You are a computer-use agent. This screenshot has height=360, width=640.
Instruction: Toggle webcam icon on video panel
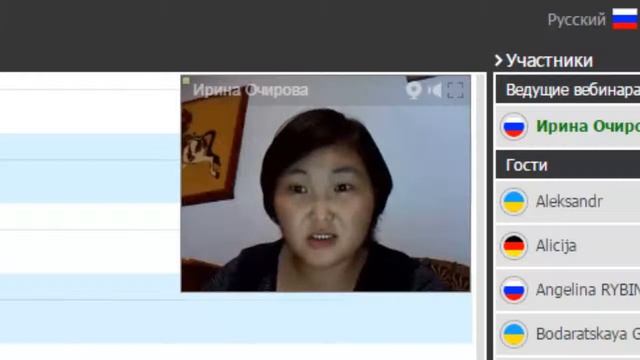pos(413,90)
